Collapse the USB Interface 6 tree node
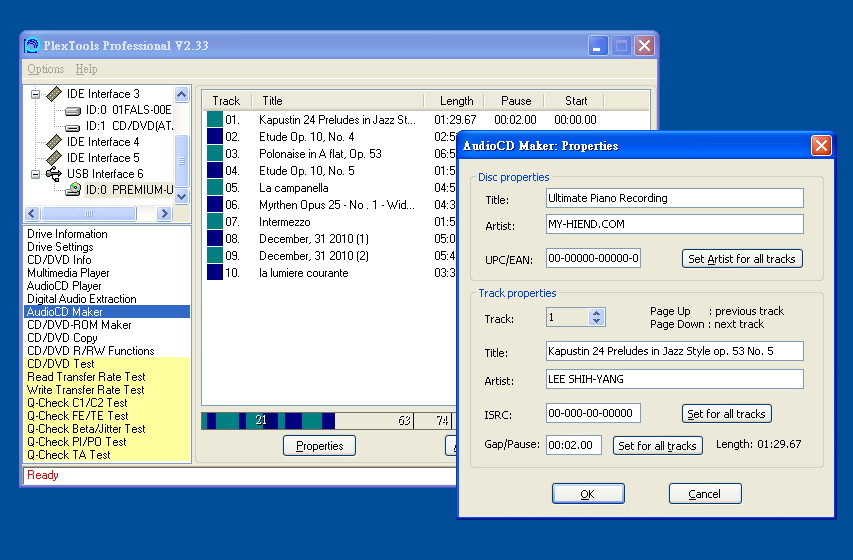853x560 pixels. 35,174
